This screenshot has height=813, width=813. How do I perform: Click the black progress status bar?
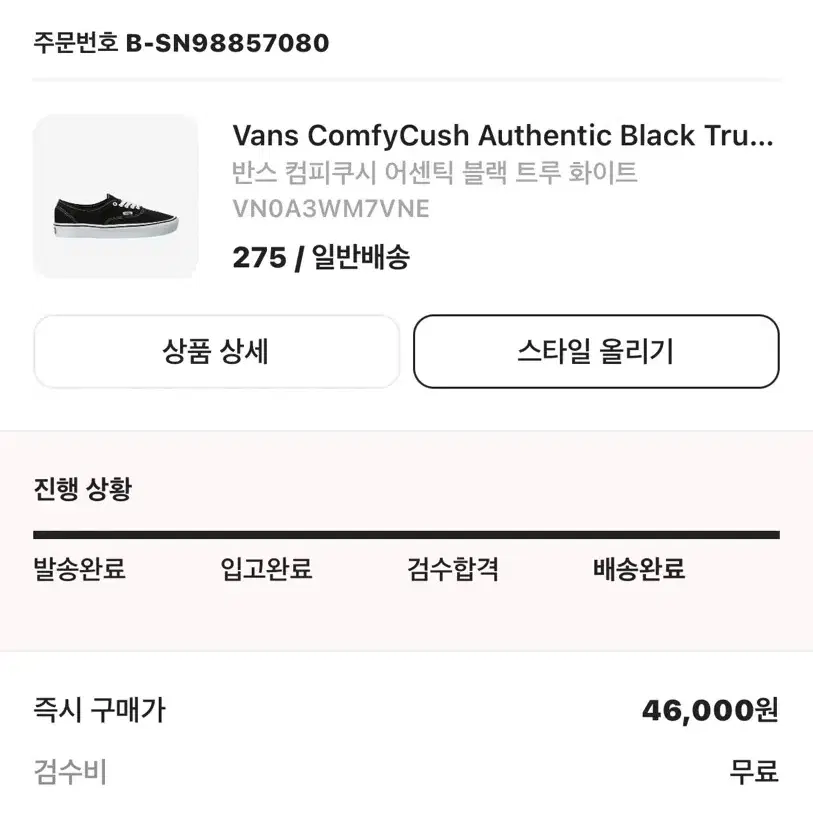(406, 535)
